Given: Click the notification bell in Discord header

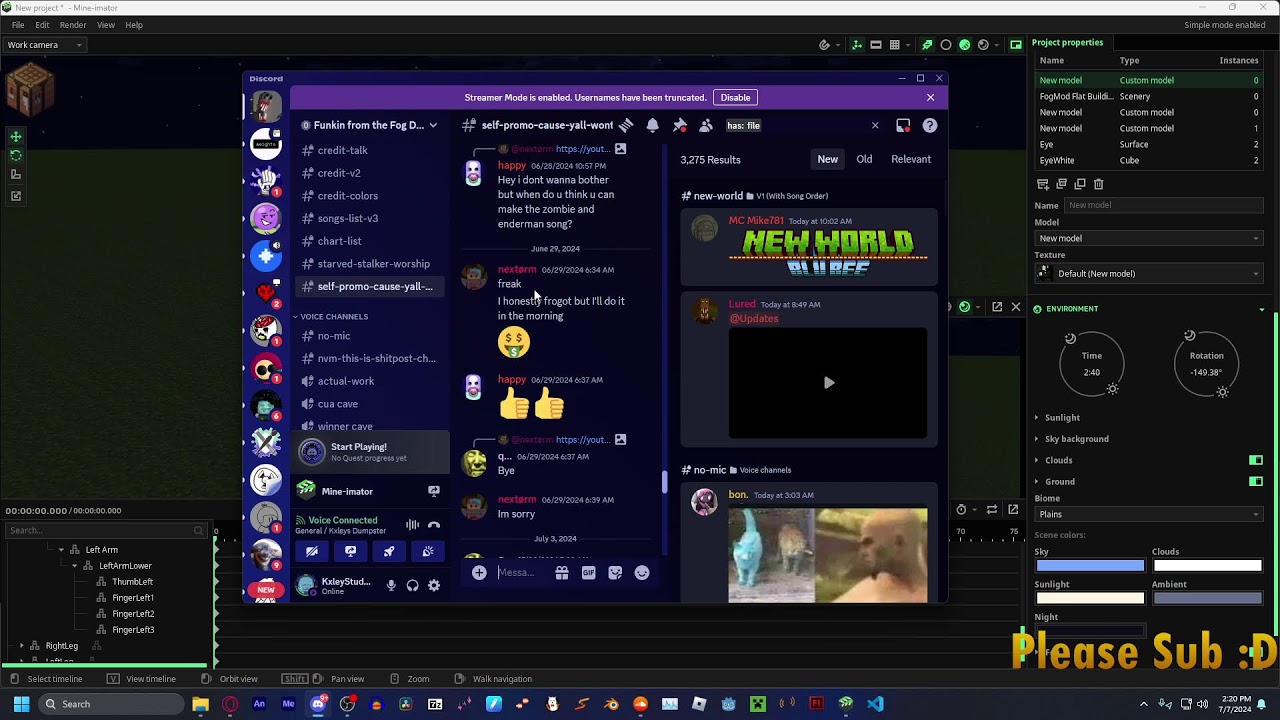Looking at the screenshot, I should (x=652, y=125).
